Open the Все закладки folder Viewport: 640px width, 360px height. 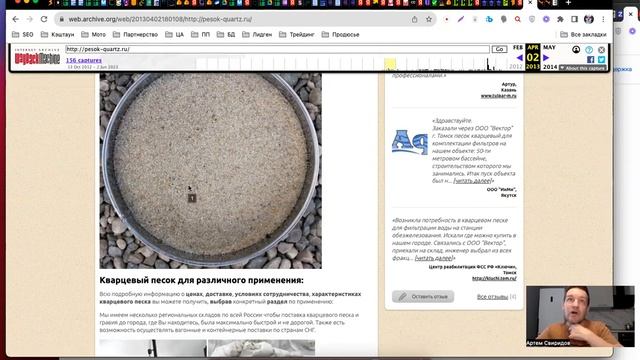pos(583,35)
